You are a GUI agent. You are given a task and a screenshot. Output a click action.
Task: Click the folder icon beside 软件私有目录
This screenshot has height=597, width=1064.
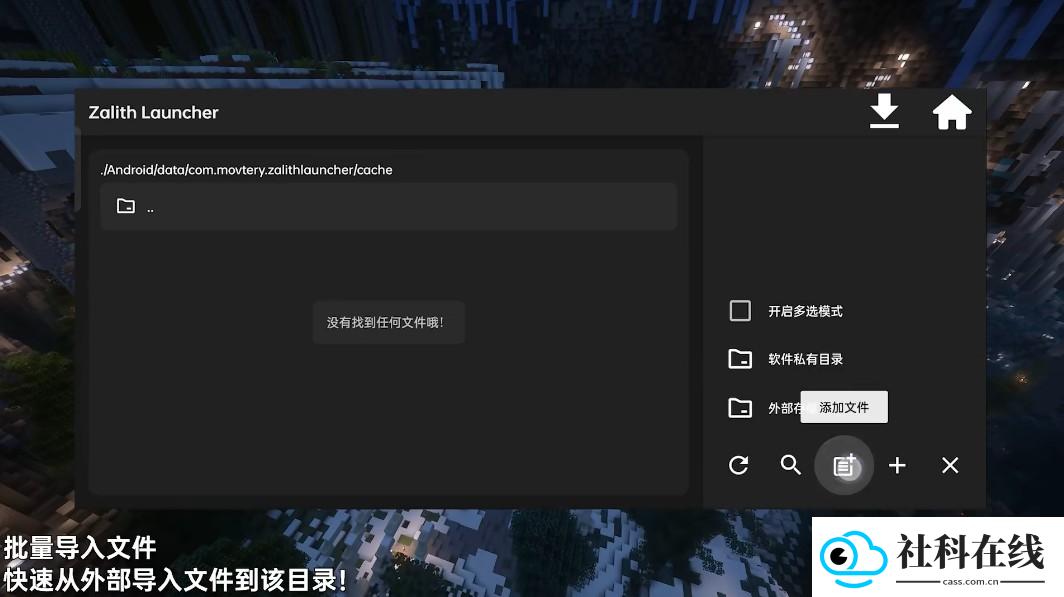740,359
